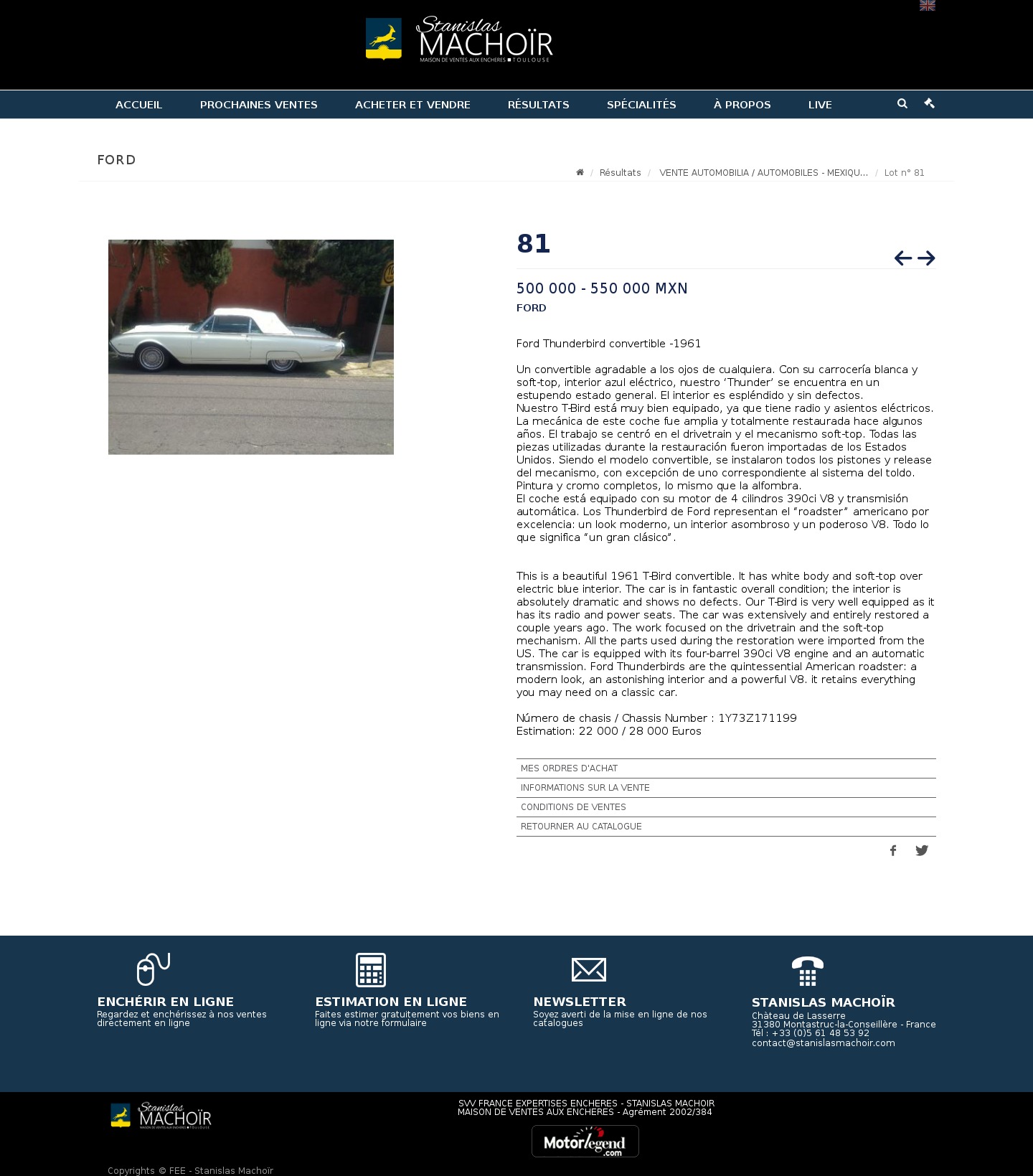Open the Résultats menu
This screenshot has height=1176, width=1033.
(539, 105)
